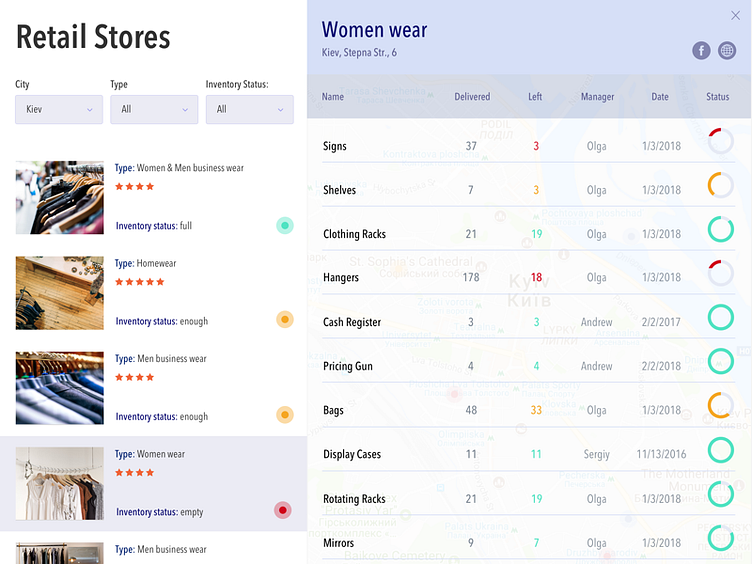Click Left value 18 in Hangers row
This screenshot has height=564, width=752.
coord(536,277)
